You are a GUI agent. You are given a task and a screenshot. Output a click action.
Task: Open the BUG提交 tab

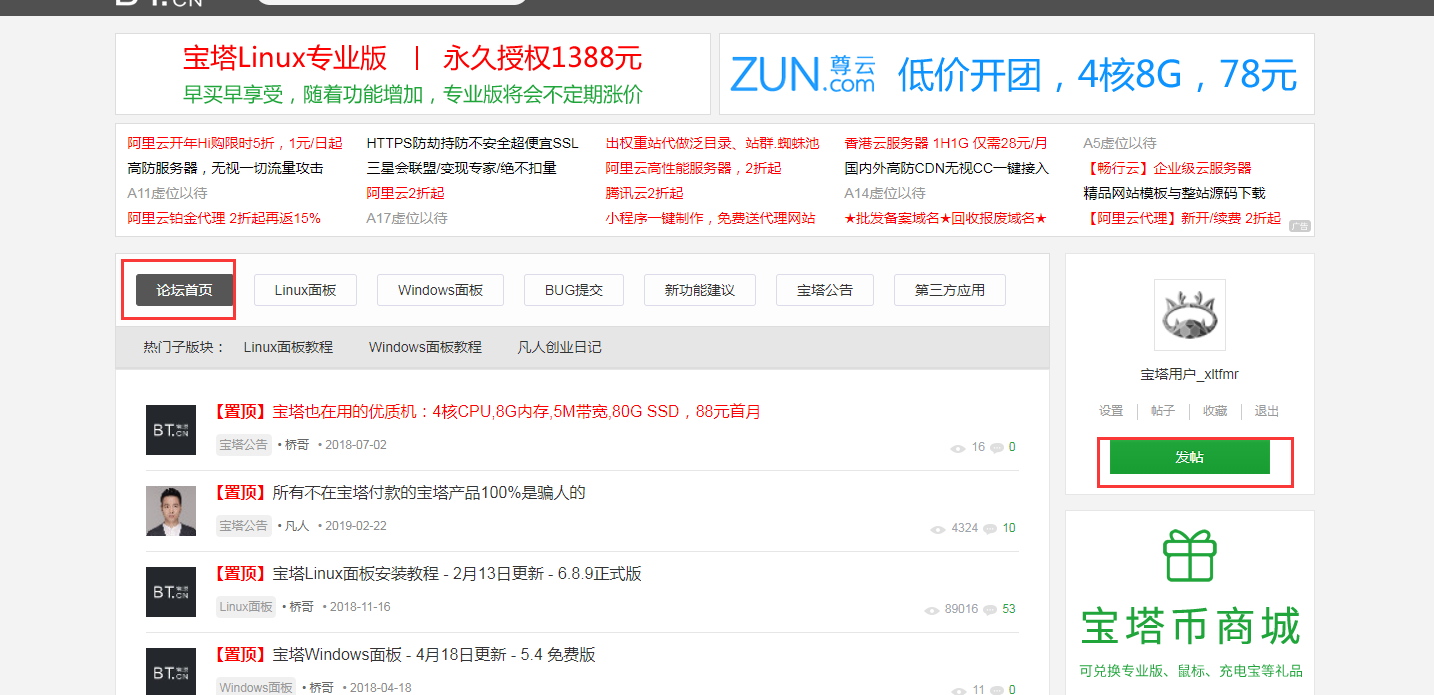[574, 290]
